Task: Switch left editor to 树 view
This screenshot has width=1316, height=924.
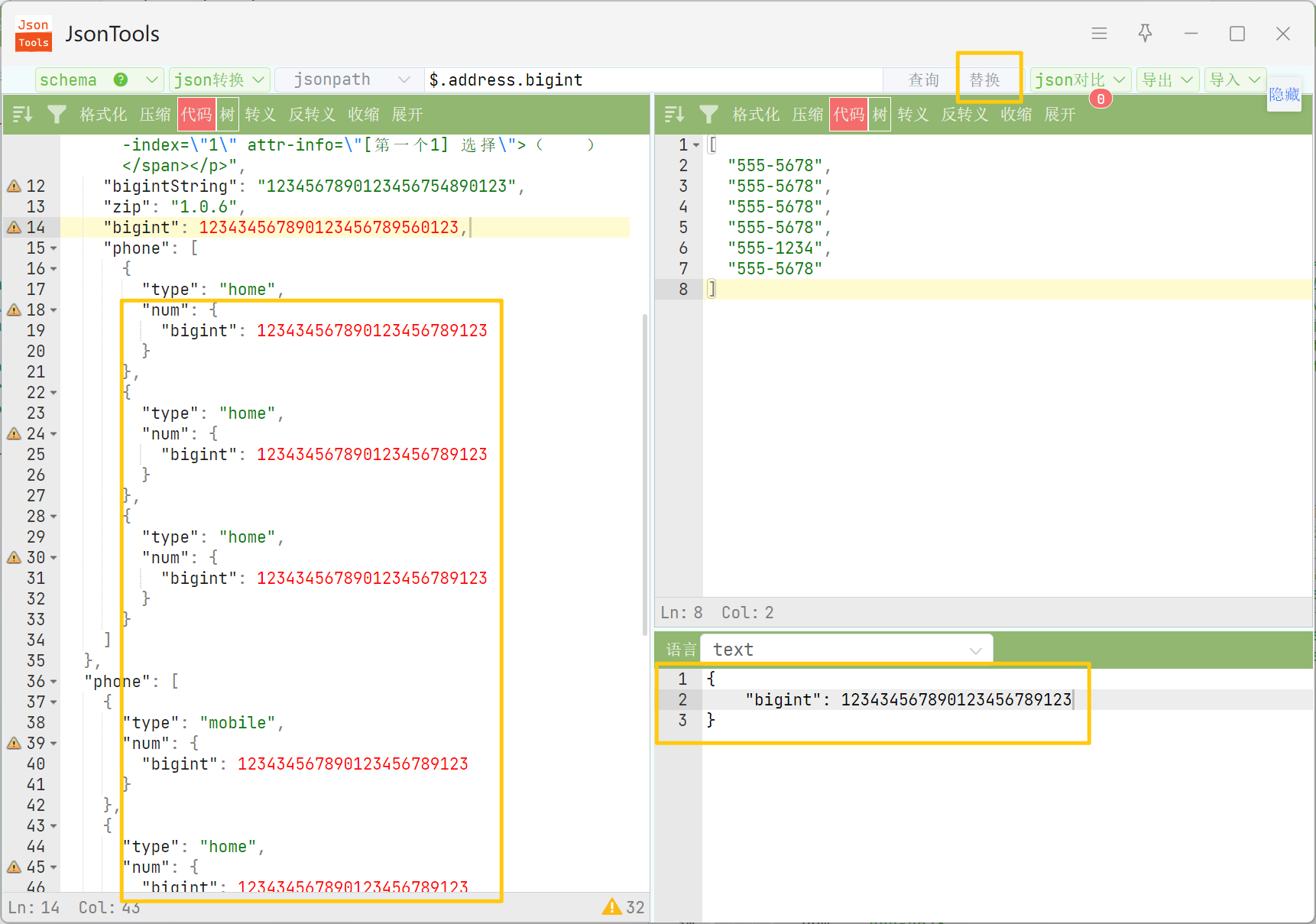Action: [228, 115]
